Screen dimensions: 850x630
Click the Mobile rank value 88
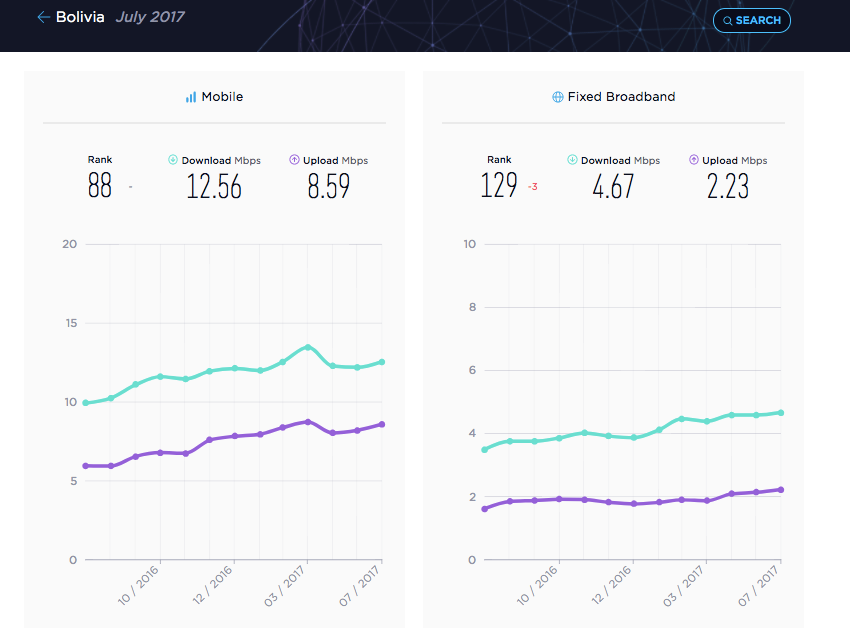[x=100, y=185]
